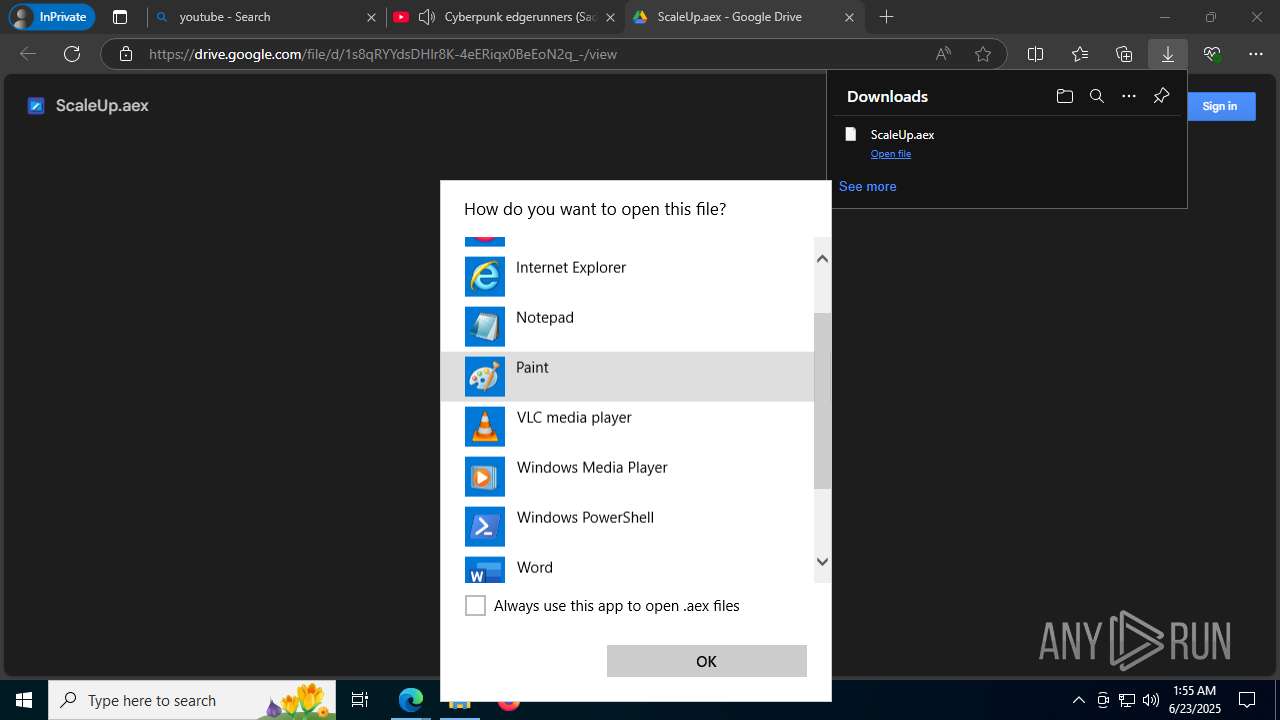Screen dimensions: 1280x720
Task: Open Browser essentials heart icon
Action: [1212, 54]
